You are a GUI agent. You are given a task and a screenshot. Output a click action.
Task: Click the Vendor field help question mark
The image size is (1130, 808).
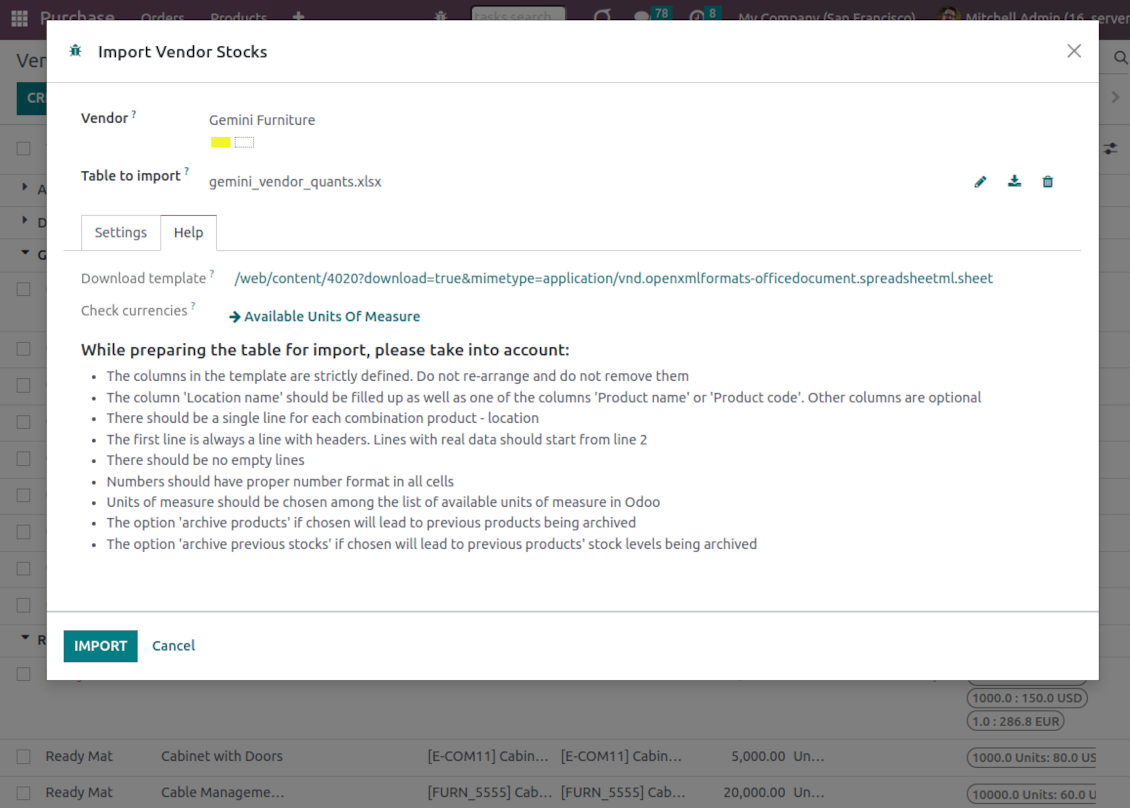[x=134, y=114]
